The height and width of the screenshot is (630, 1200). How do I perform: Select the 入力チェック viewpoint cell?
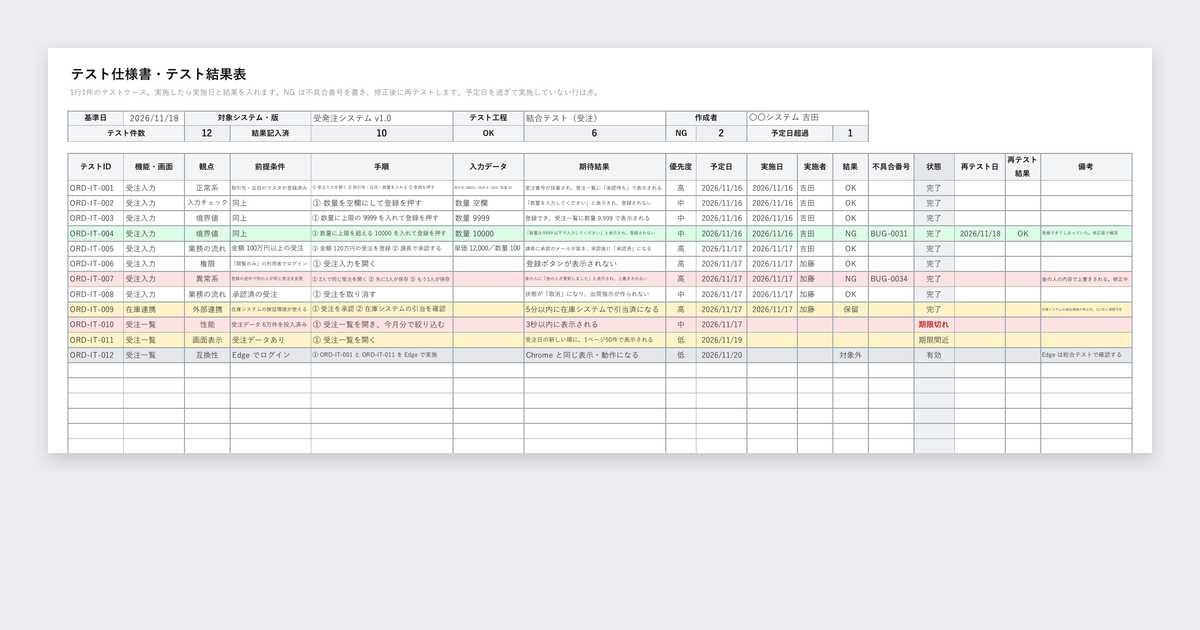pos(207,203)
